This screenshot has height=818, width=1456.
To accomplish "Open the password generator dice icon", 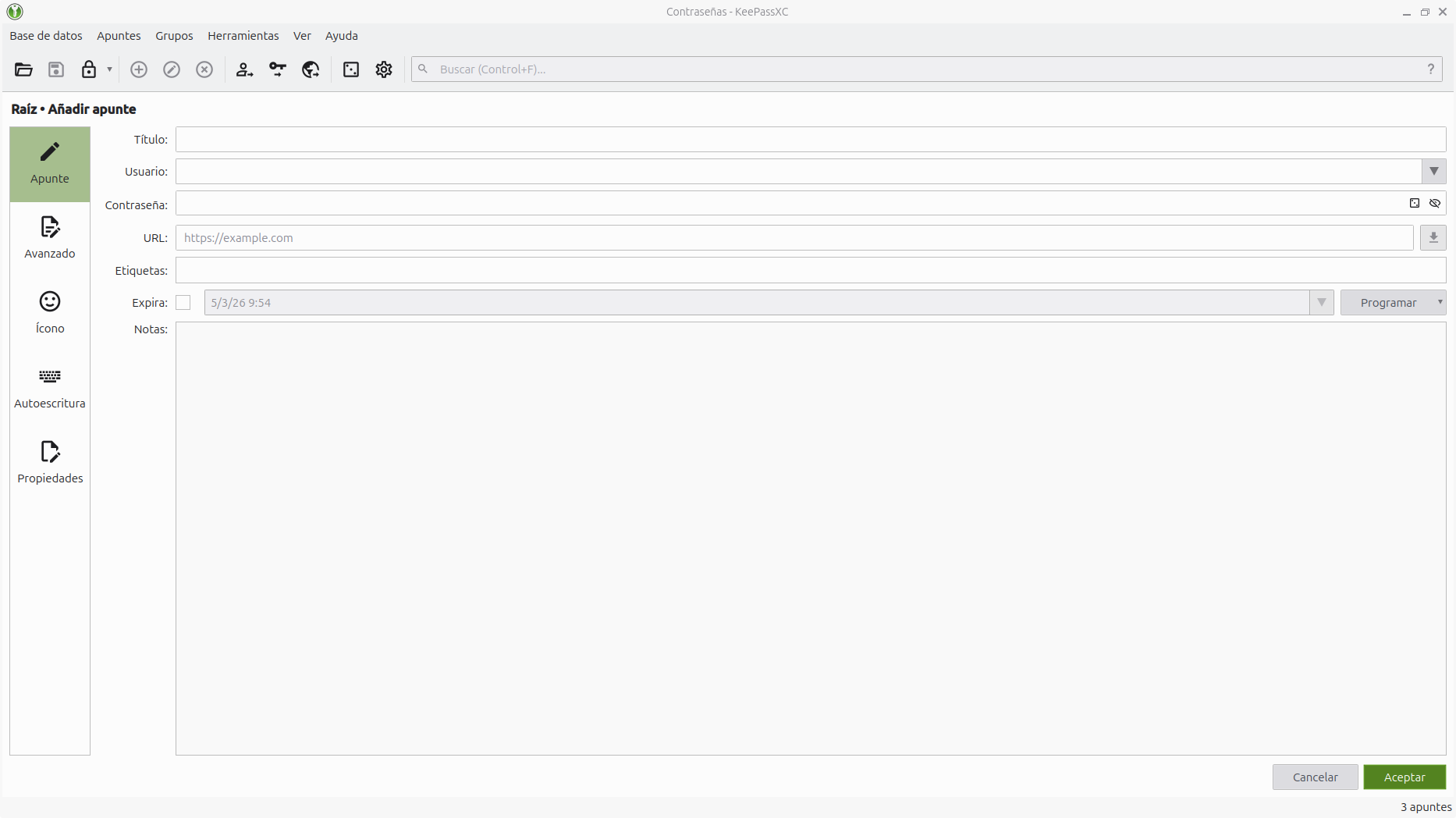I will click(x=351, y=69).
